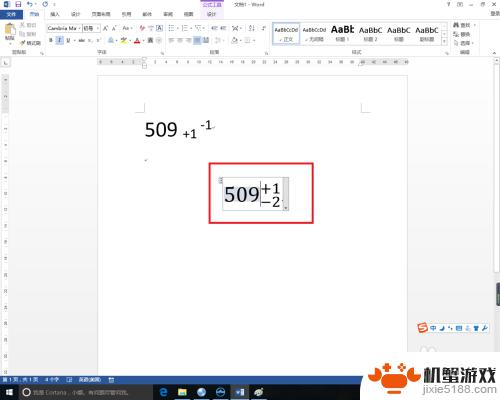
Task: Pick the red font color button
Action: point(137,41)
